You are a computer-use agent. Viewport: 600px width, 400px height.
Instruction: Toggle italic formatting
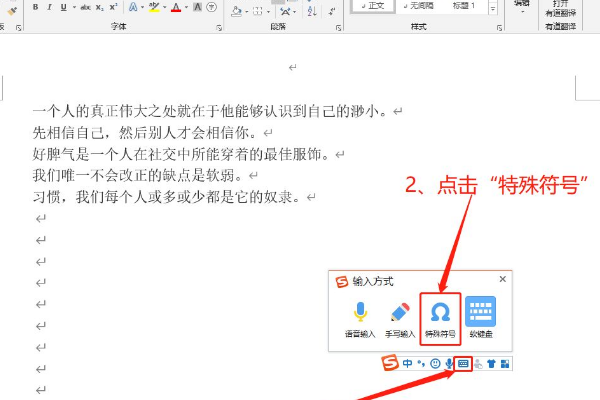(49, 7)
